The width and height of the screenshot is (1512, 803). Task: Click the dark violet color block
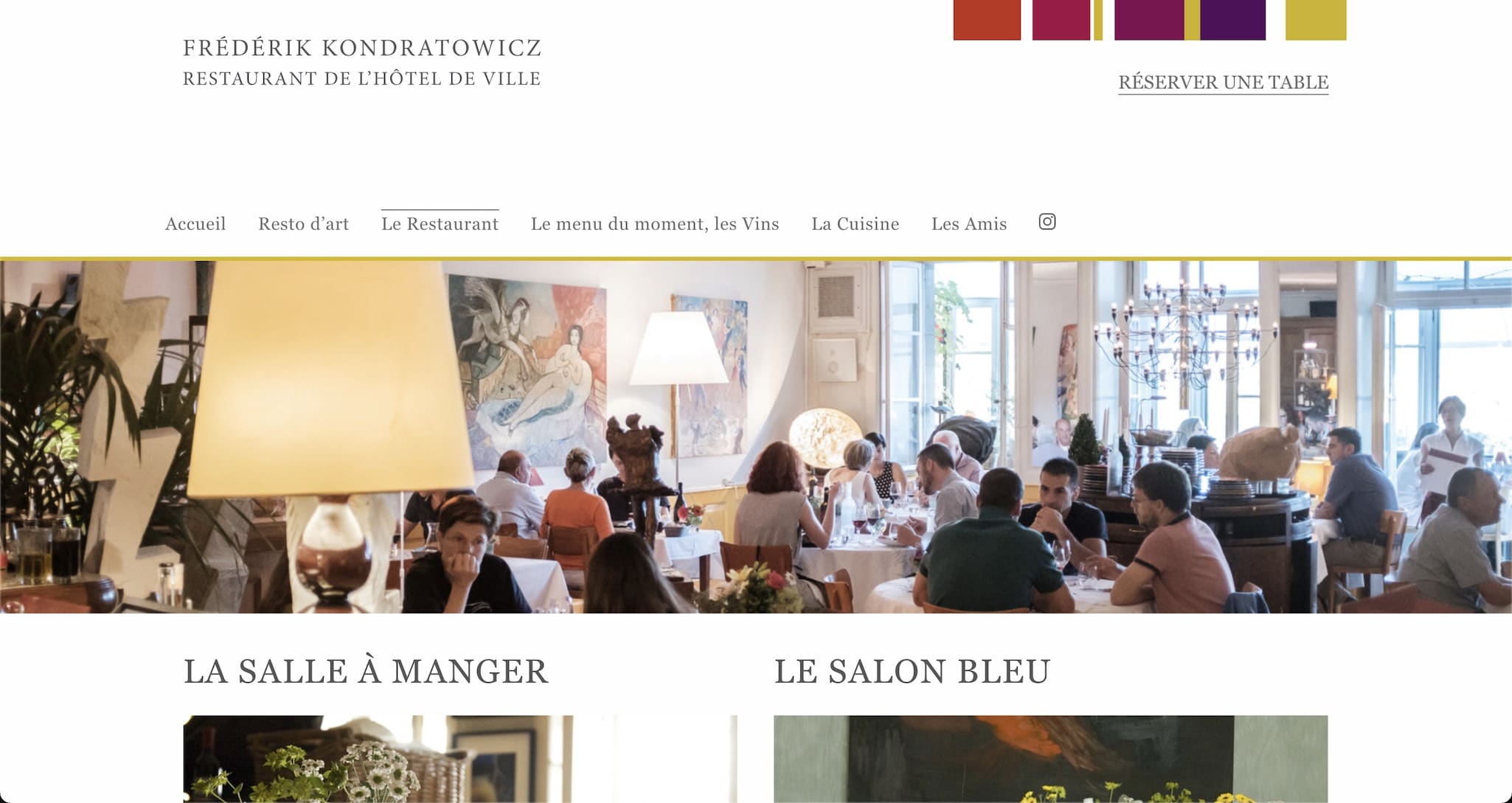coord(1232,20)
